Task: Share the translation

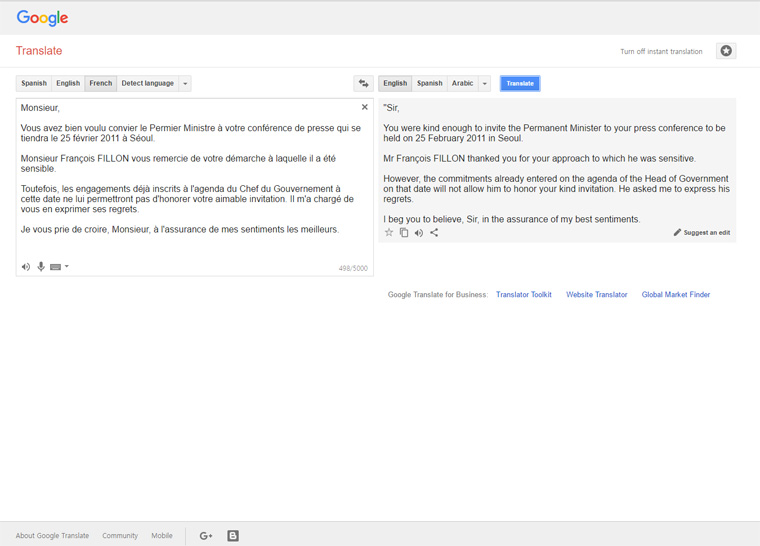Action: coord(434,232)
